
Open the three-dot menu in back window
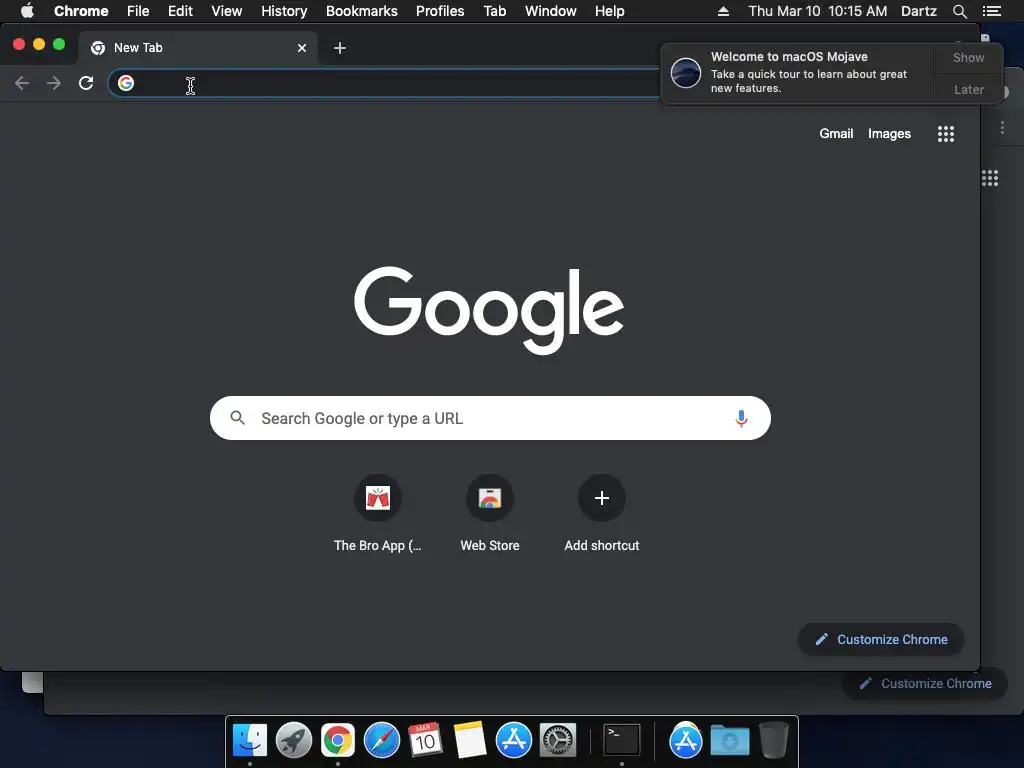[1002, 128]
